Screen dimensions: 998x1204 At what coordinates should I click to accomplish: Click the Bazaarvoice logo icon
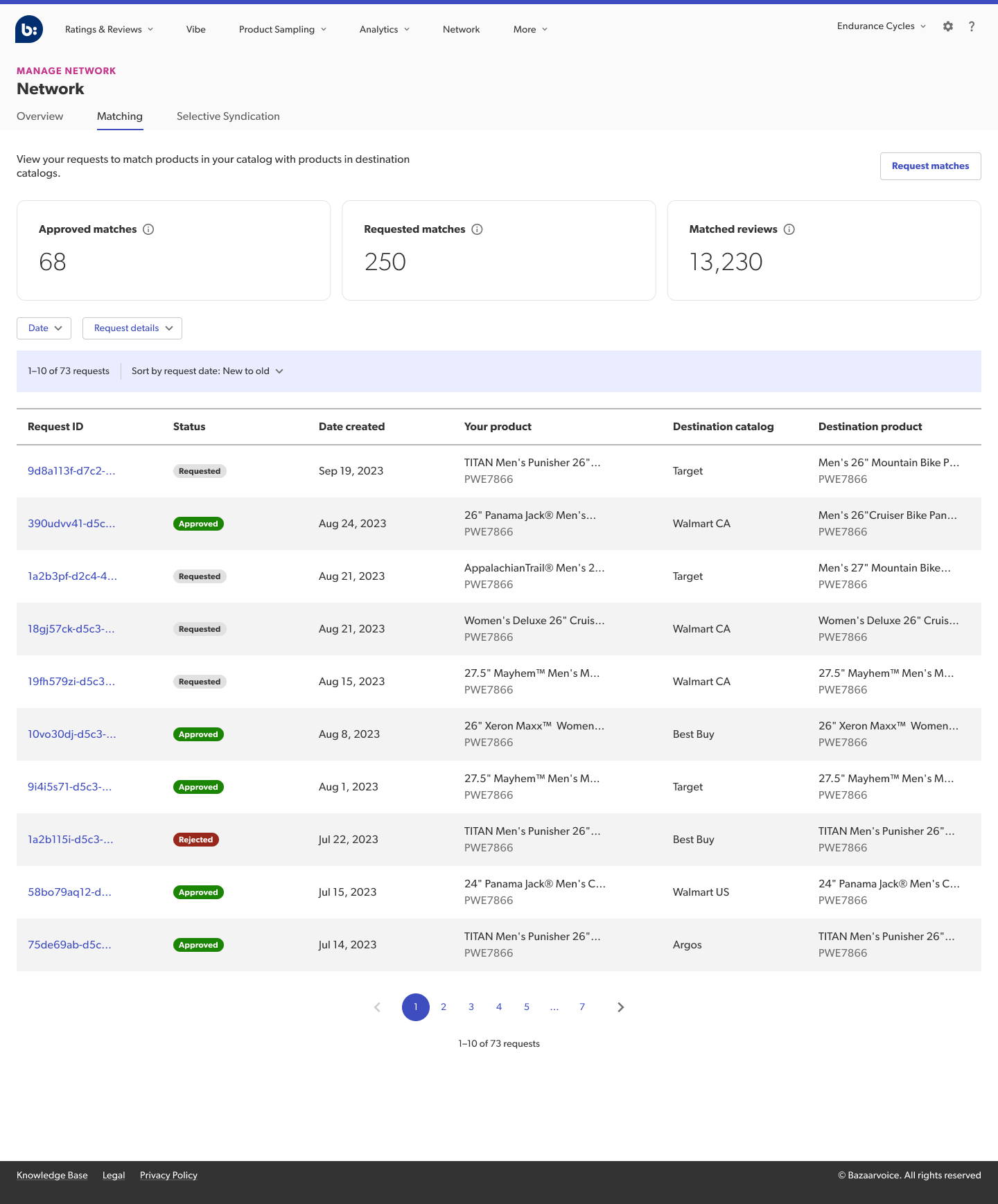pyautogui.click(x=29, y=29)
